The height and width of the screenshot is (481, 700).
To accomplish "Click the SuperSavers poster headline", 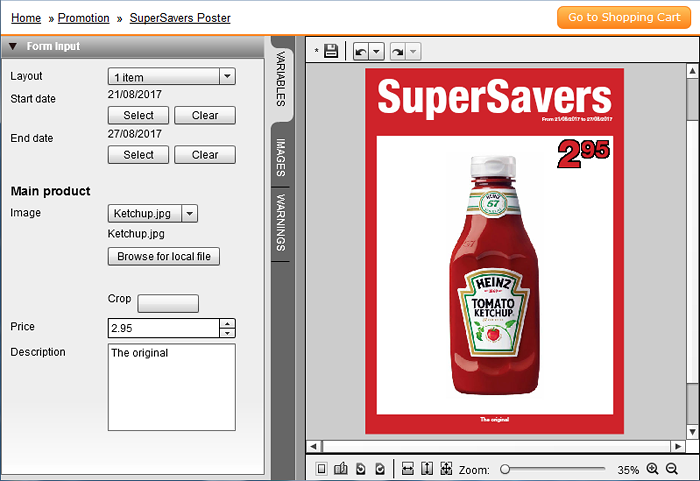I will [x=494, y=97].
